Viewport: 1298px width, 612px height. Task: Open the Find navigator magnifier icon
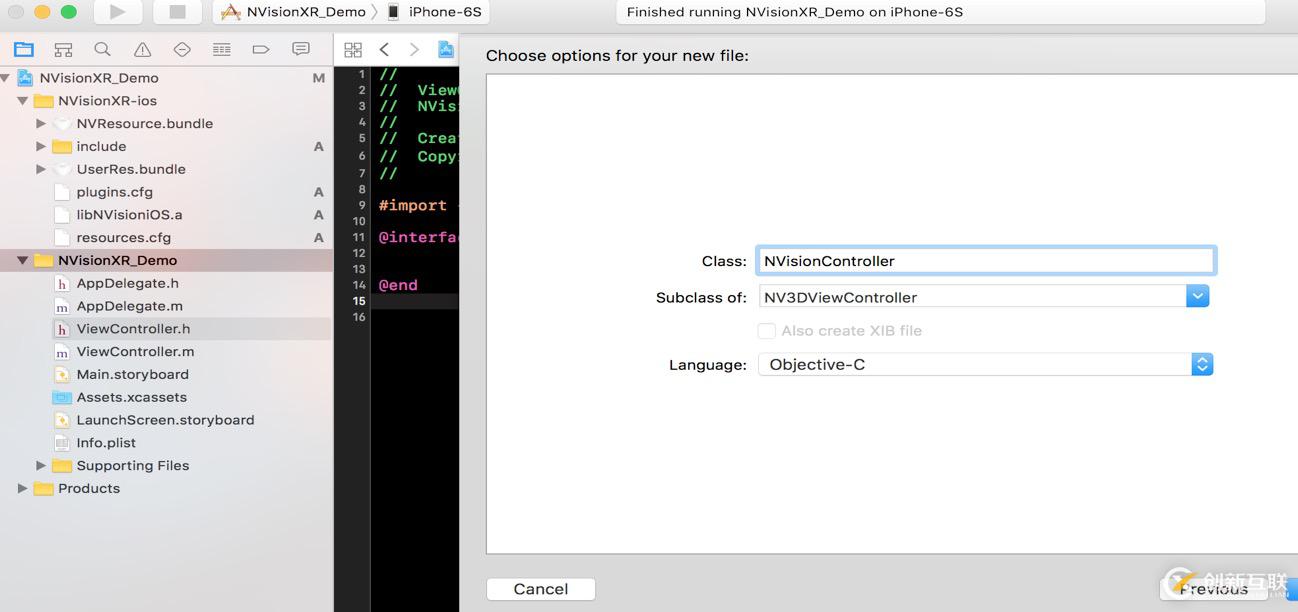(102, 49)
